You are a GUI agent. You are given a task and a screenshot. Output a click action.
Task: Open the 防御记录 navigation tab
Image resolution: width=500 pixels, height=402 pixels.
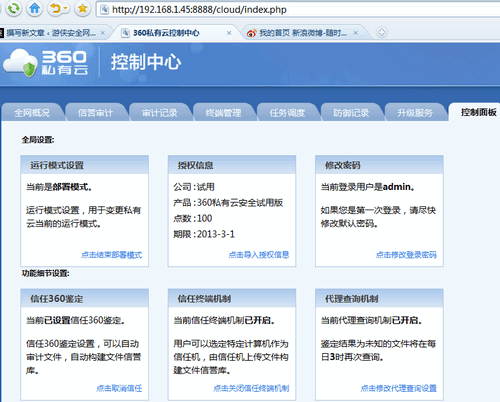click(x=351, y=113)
